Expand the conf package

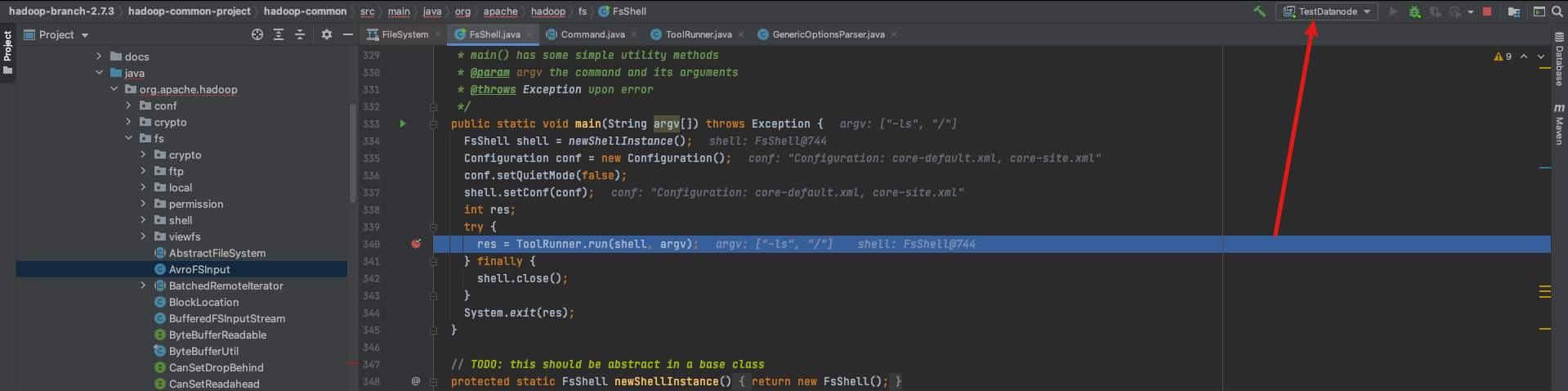(128, 106)
